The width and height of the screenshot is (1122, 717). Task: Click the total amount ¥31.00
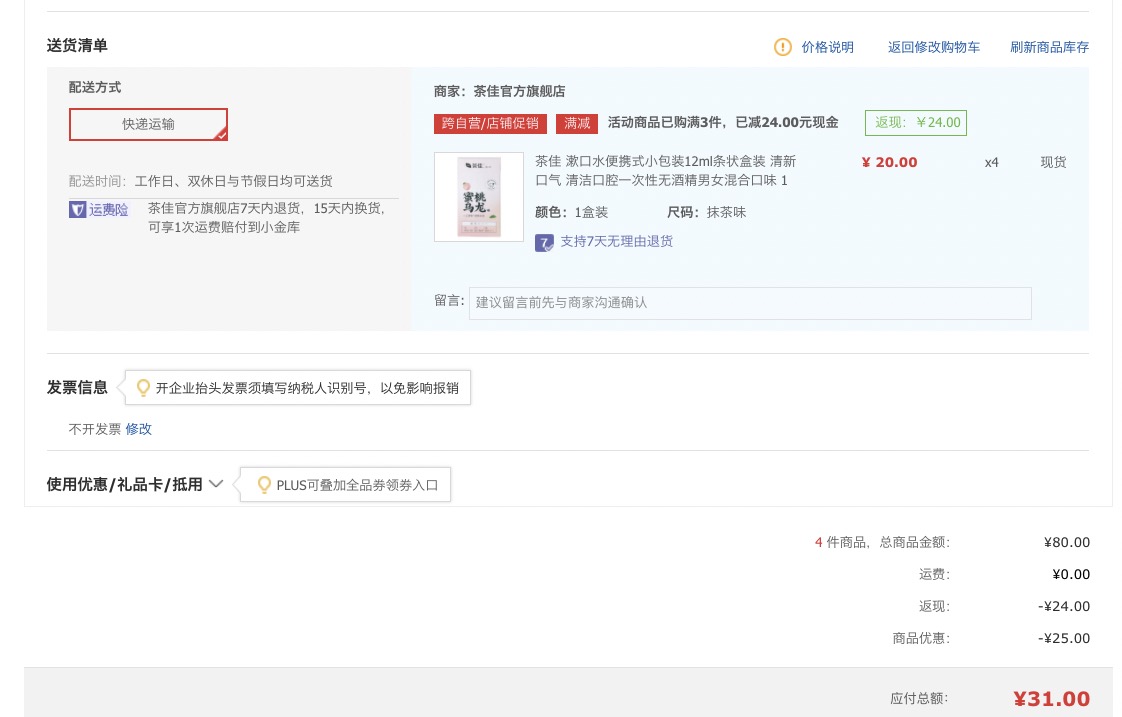[x=1051, y=699]
